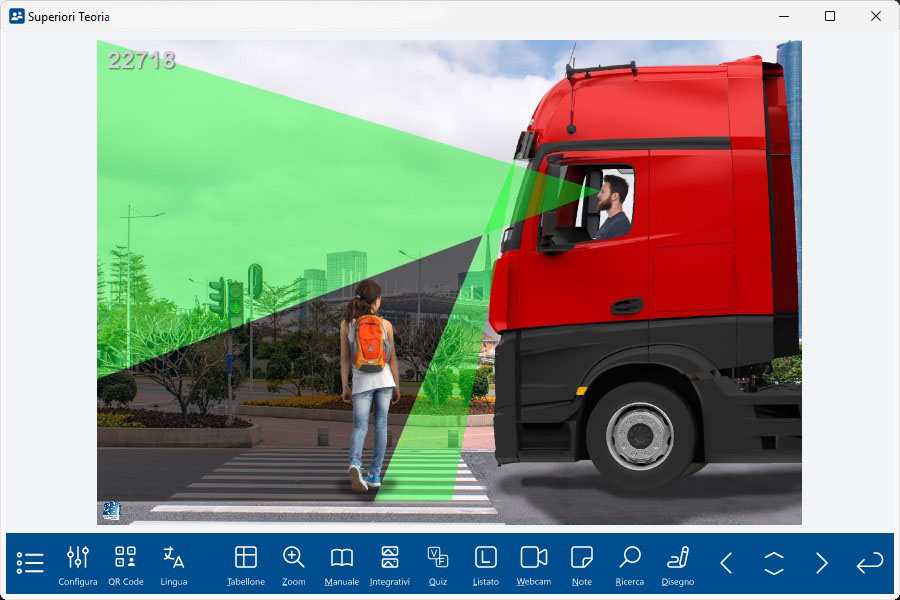Image resolution: width=900 pixels, height=600 pixels.
Task: Open the Tabellone board
Action: [x=246, y=565]
